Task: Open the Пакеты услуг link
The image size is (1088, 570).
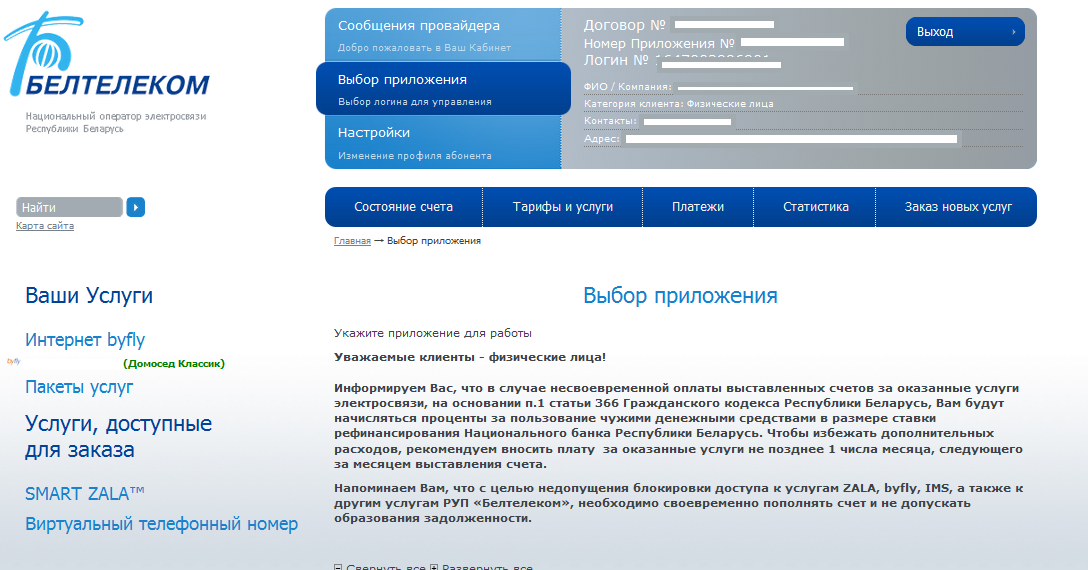Action: [x=79, y=387]
